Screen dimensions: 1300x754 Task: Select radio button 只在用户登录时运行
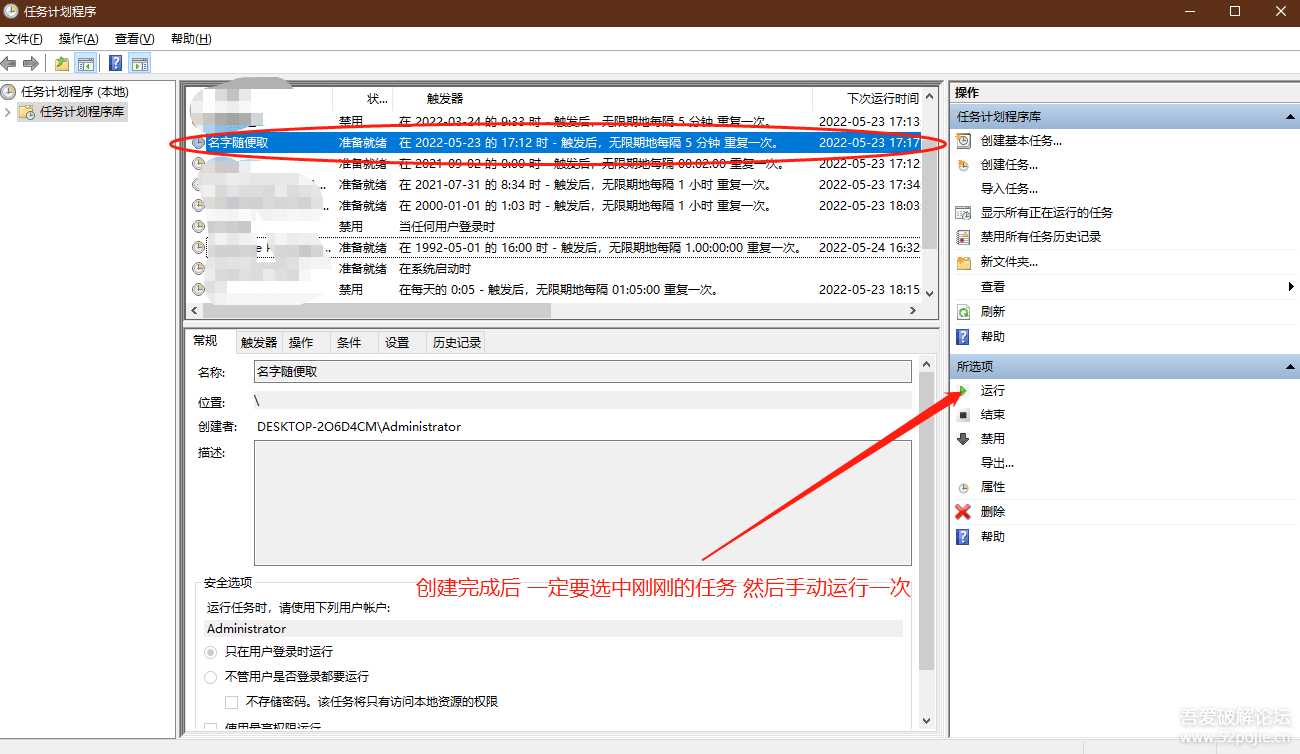click(210, 651)
